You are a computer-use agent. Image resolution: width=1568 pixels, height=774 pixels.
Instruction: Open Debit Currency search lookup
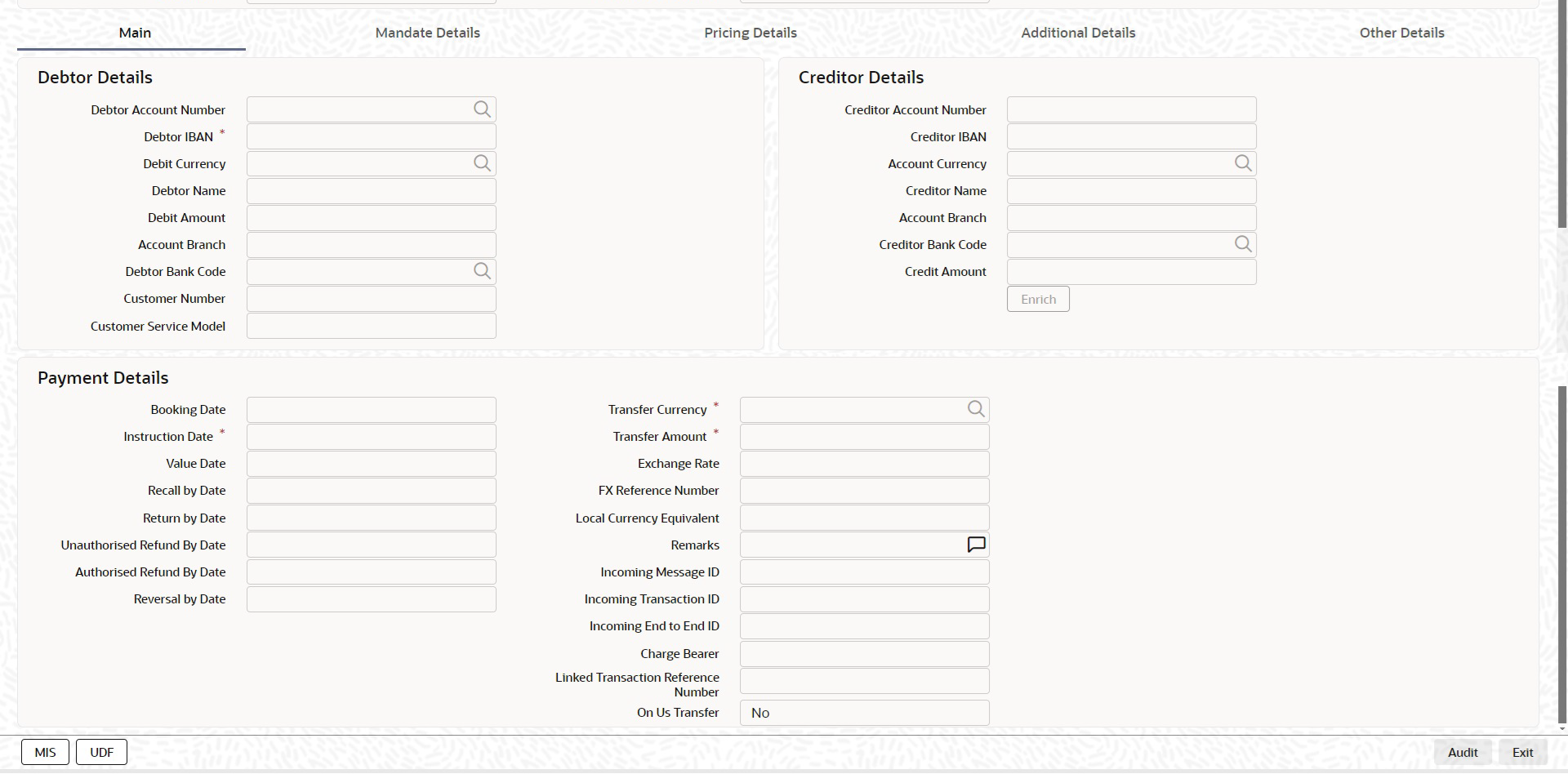(482, 163)
